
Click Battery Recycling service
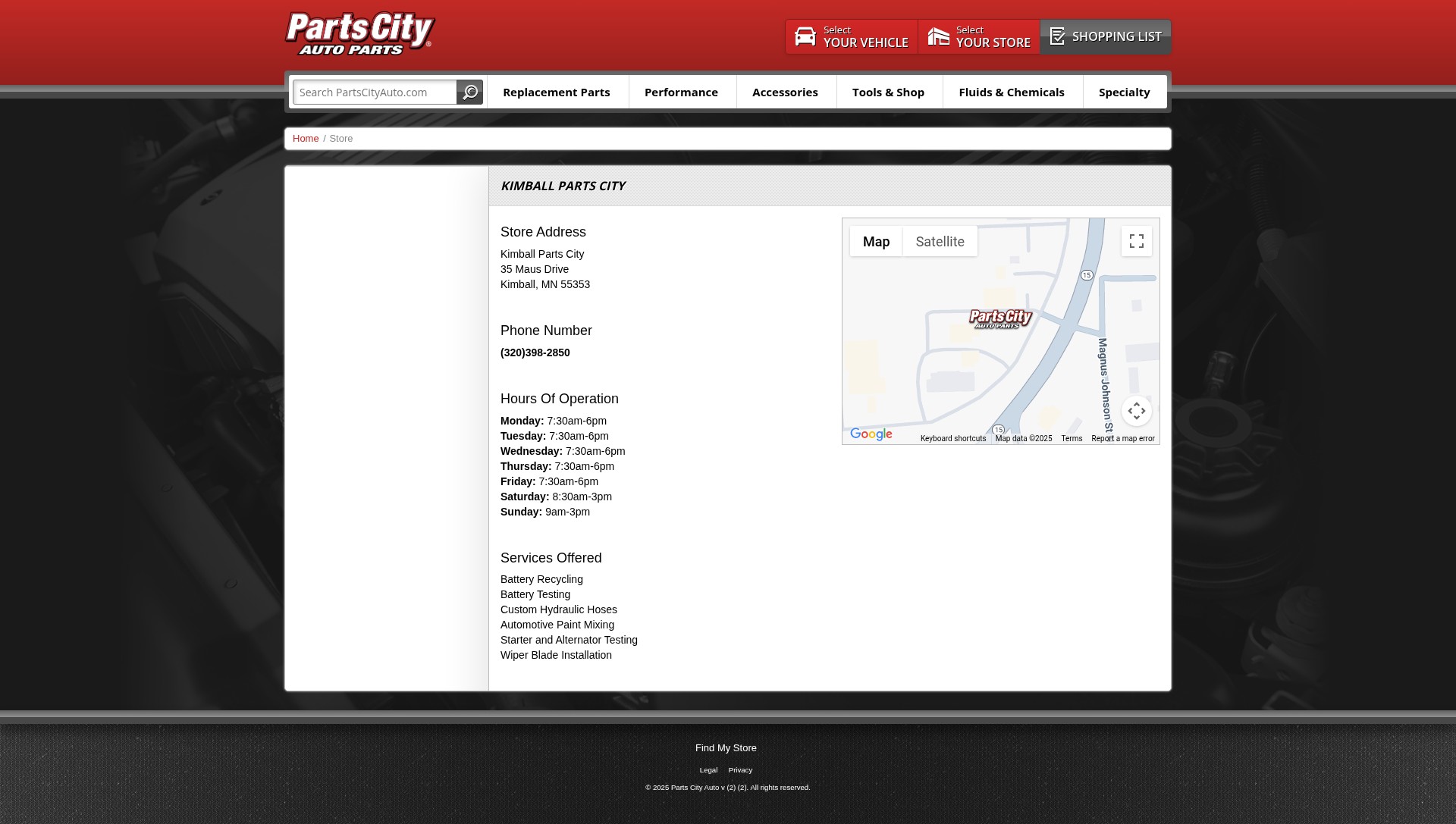541,579
